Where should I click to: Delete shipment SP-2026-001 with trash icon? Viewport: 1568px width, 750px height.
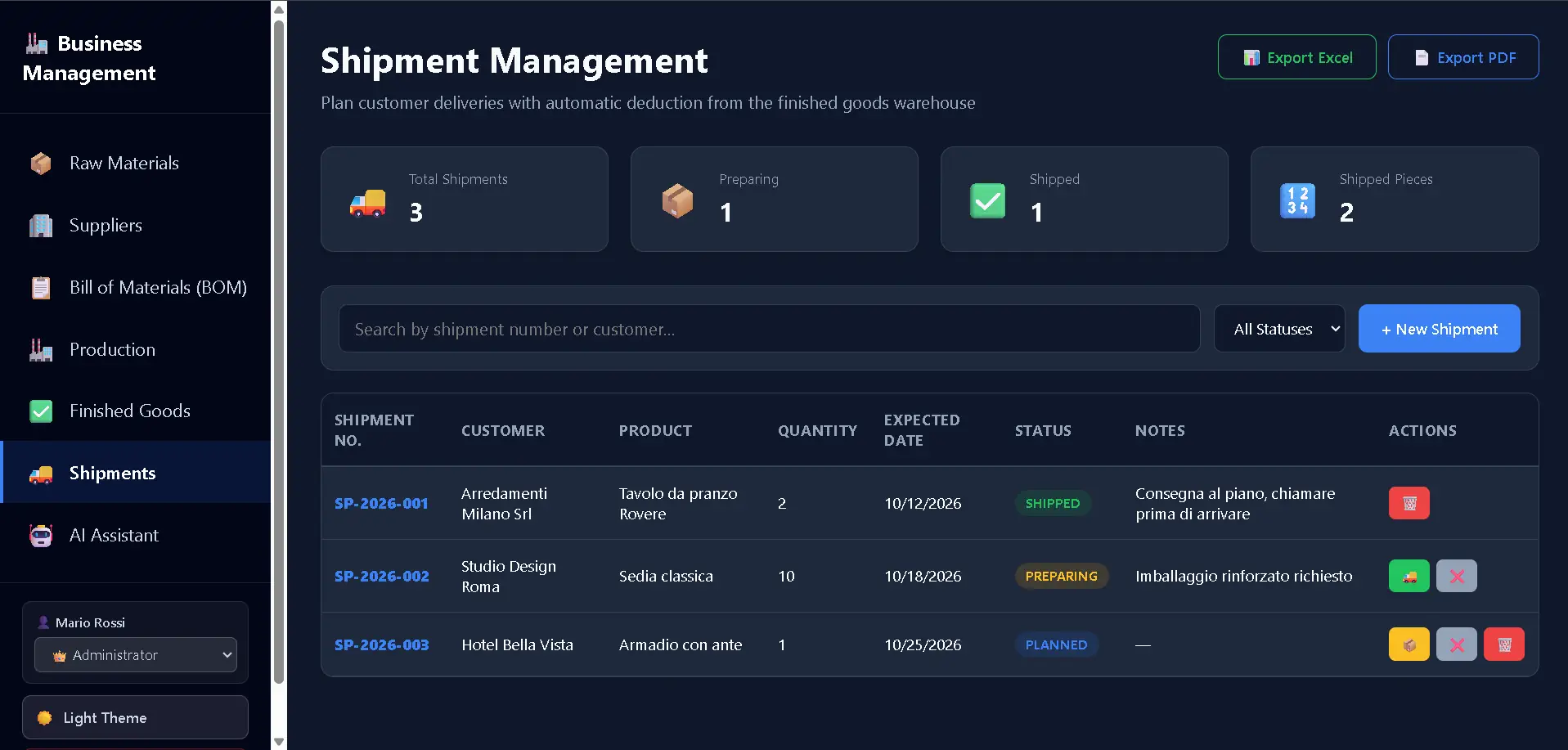click(x=1409, y=503)
